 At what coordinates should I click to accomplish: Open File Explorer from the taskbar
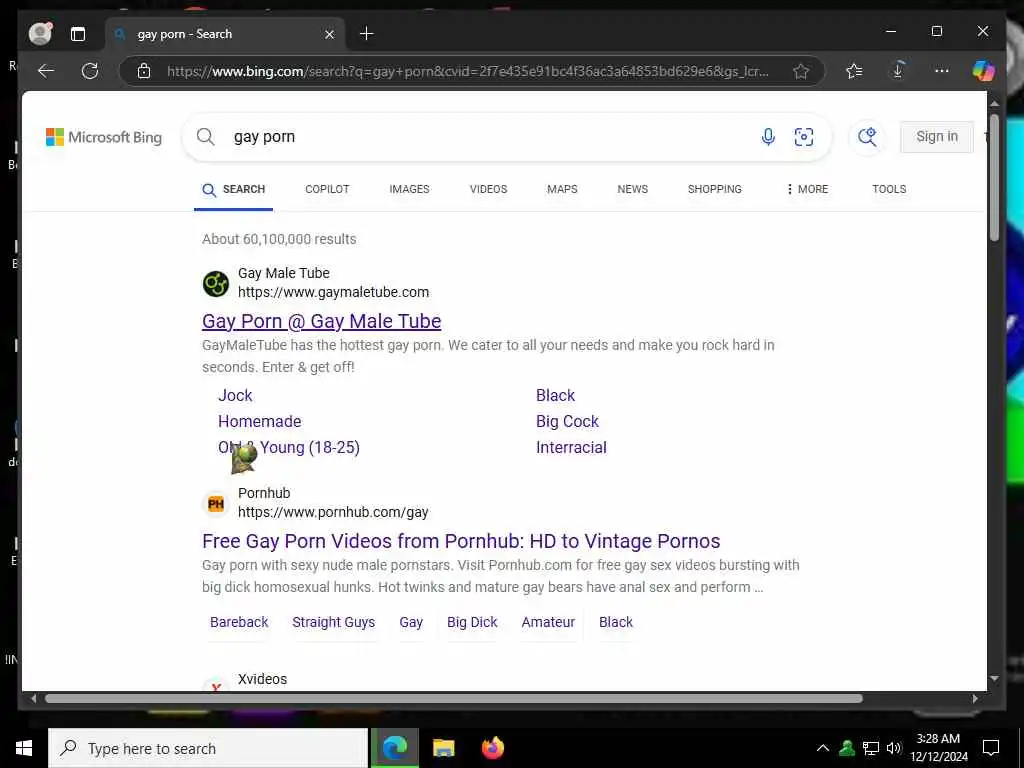coord(443,748)
